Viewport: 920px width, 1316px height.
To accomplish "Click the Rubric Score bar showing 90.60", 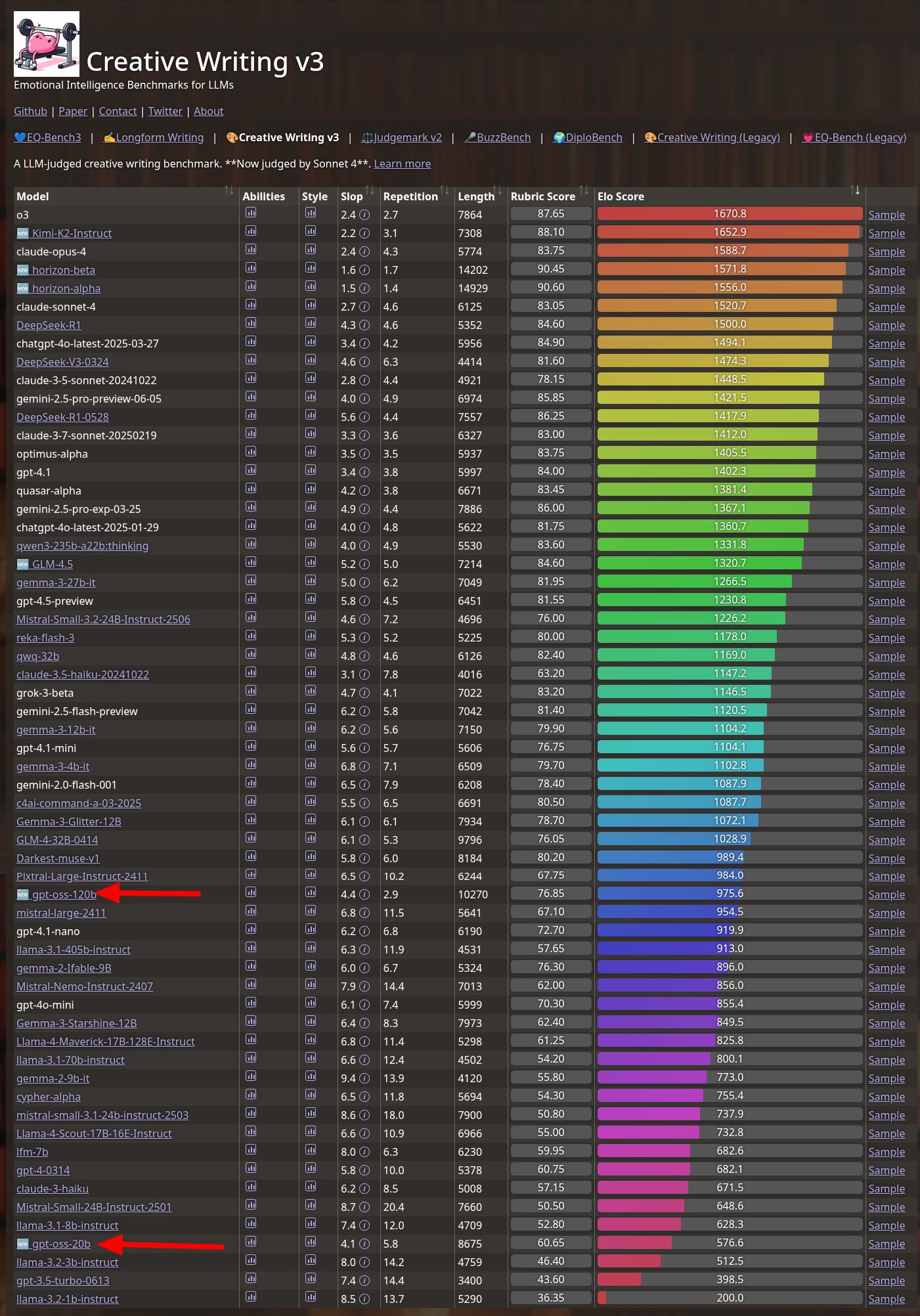I will (551, 287).
